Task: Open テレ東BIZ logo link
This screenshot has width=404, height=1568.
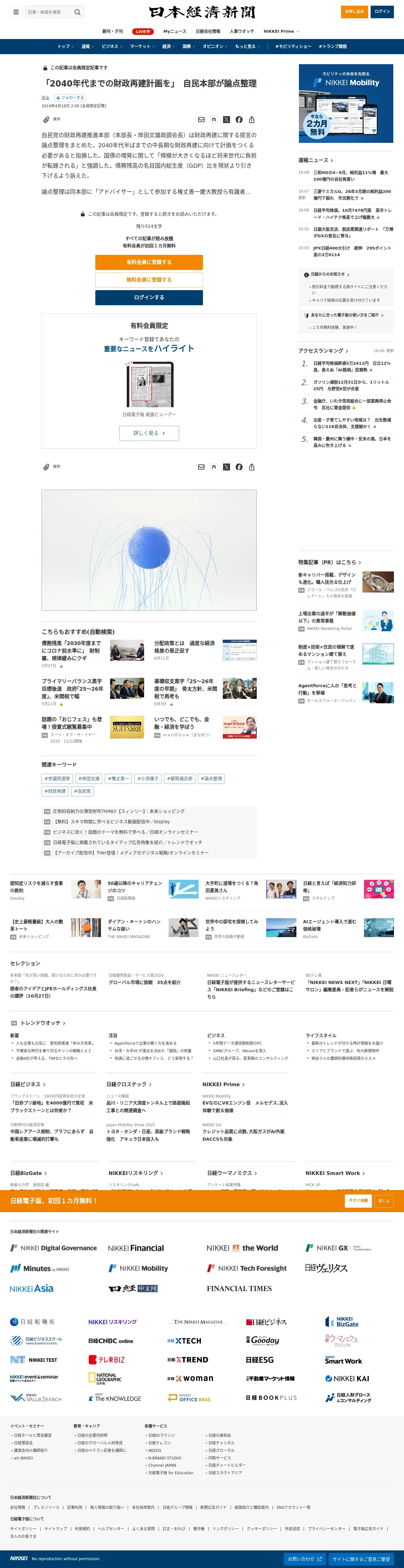Action: (106, 1360)
